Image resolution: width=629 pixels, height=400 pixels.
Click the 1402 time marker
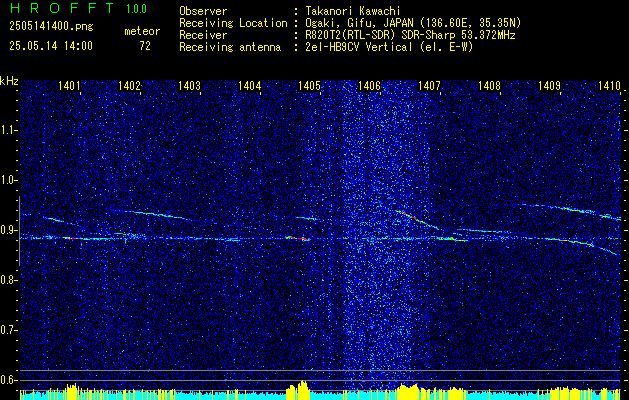(x=130, y=85)
